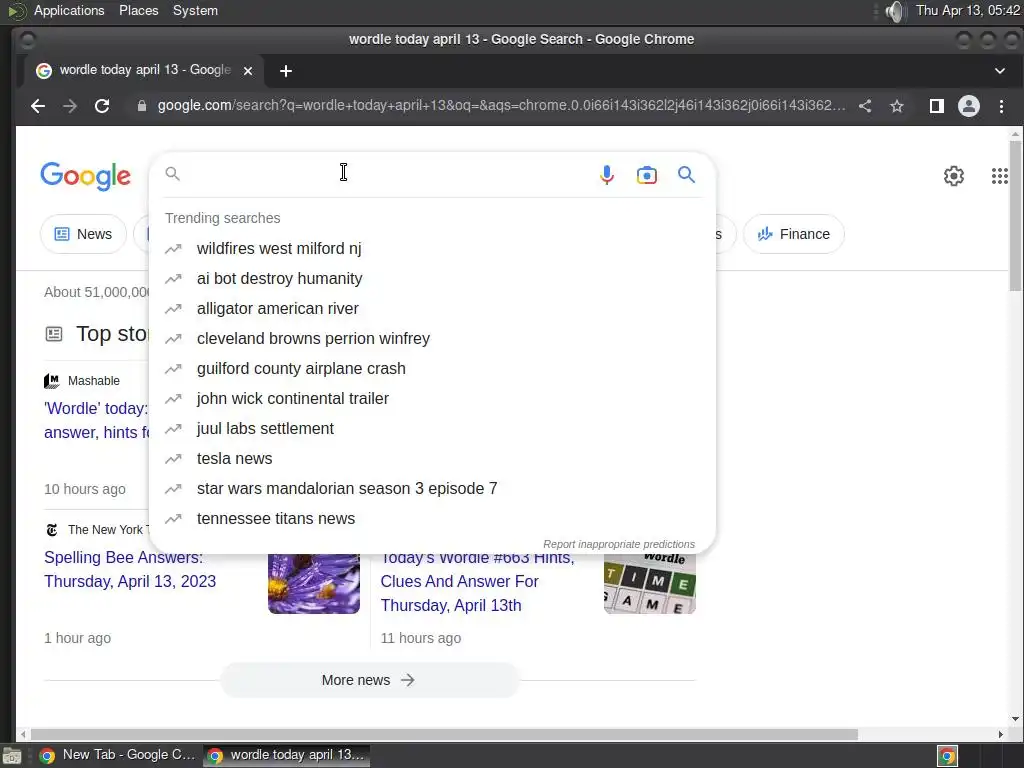Viewport: 1024px width, 768px height.
Task: Select suggestion cleveland browns perrion winfrey
Action: coord(432,339)
